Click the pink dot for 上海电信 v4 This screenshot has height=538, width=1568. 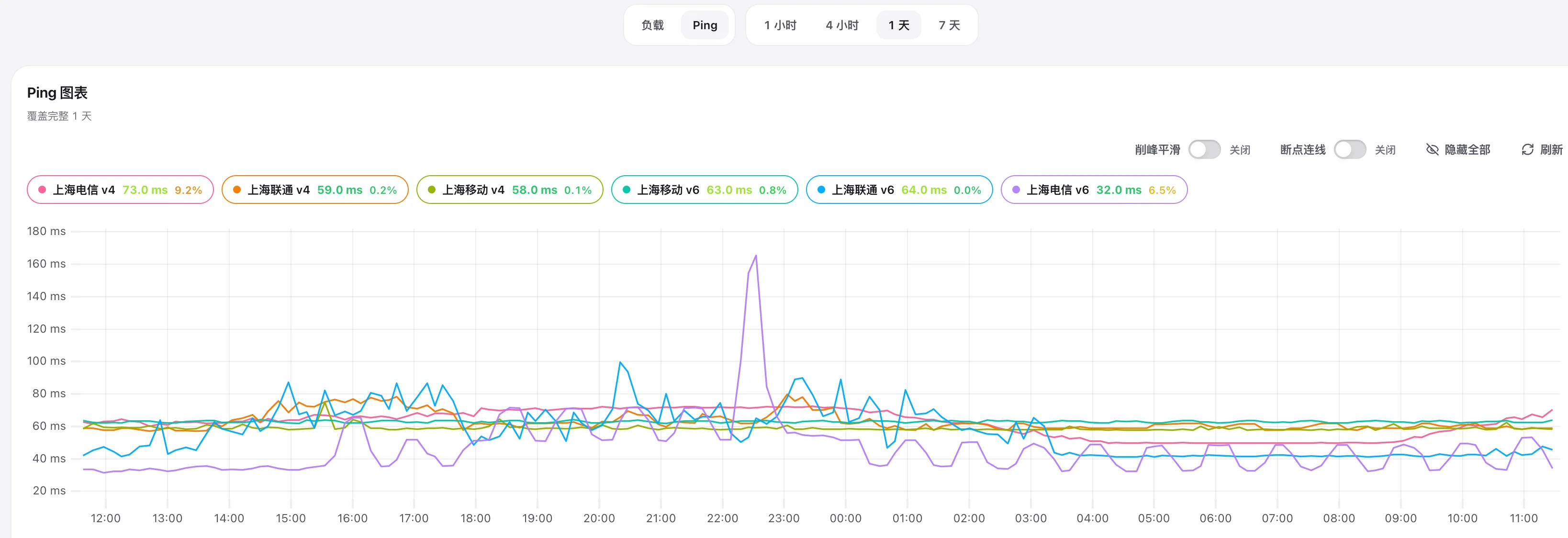tap(42, 190)
